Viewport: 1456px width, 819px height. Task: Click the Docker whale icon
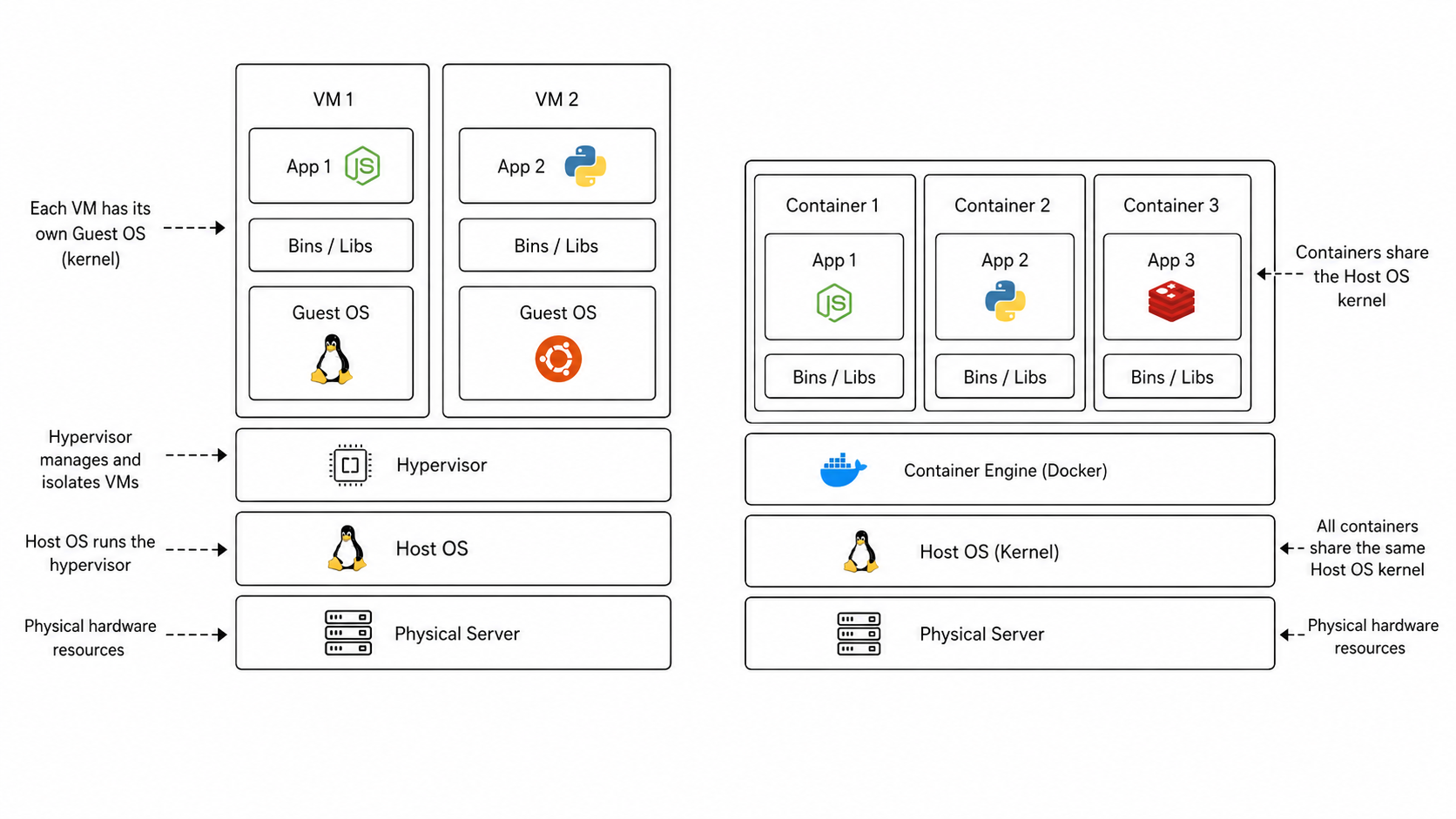click(x=843, y=470)
